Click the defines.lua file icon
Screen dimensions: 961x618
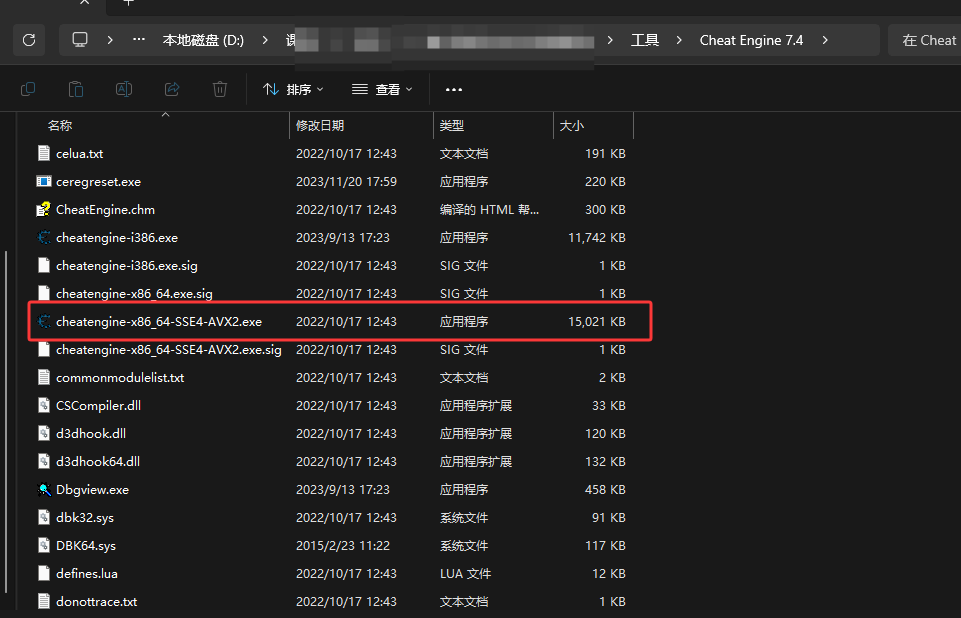coord(44,573)
